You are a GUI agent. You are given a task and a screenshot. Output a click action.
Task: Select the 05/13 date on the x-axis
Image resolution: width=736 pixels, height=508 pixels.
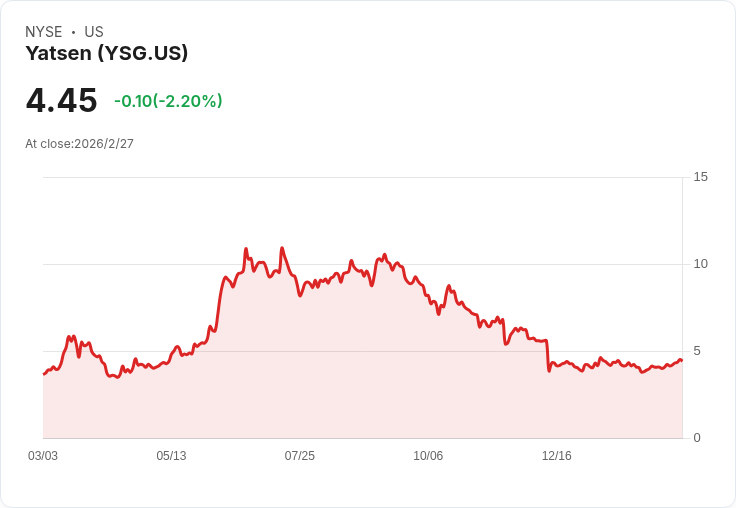coord(171,456)
